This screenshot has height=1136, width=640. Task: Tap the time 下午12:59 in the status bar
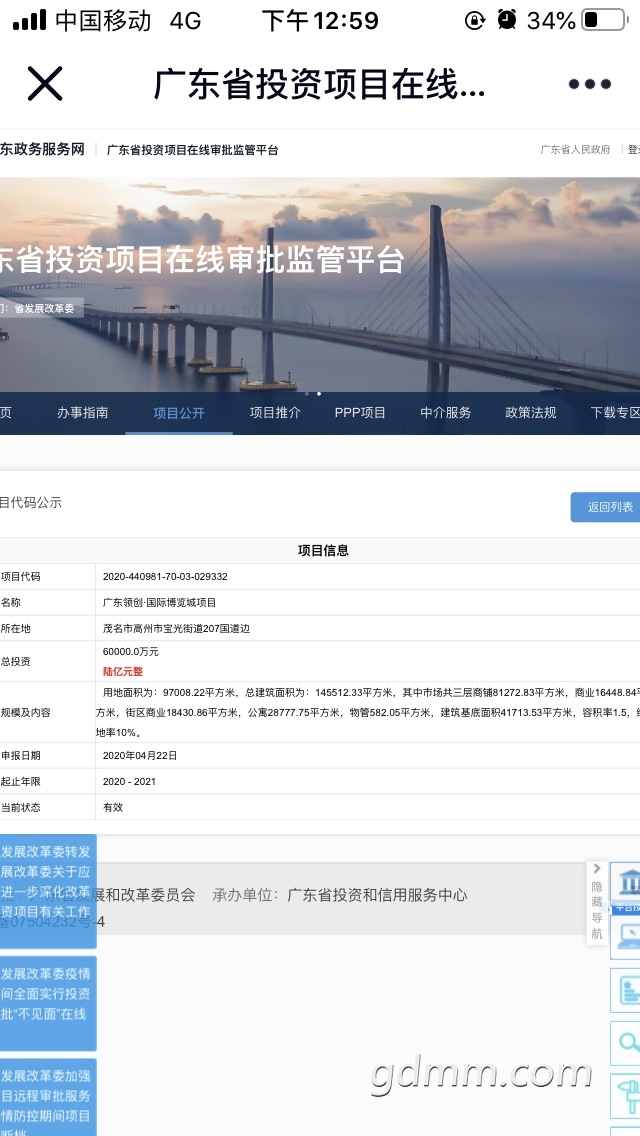pos(320,20)
